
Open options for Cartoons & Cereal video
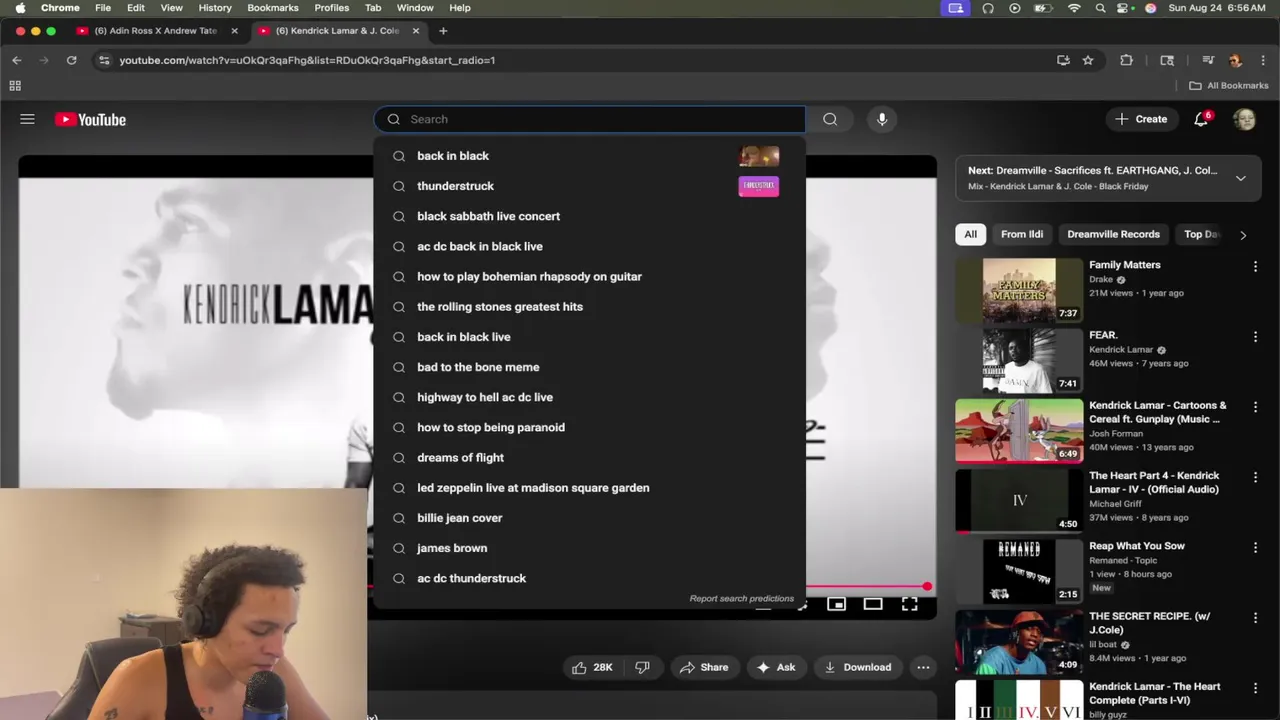click(x=1255, y=407)
